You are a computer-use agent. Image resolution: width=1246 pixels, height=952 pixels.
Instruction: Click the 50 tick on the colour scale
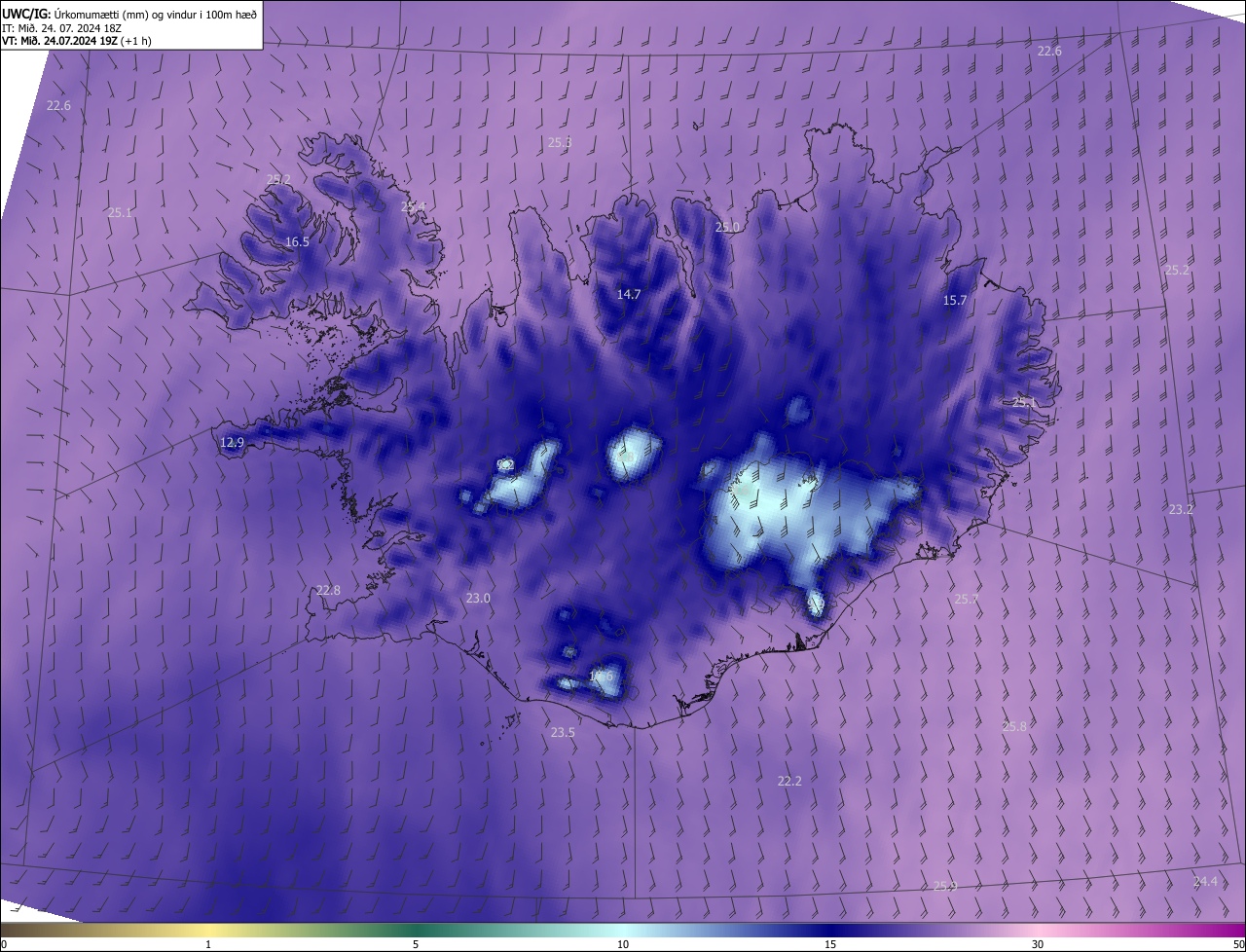click(1238, 944)
